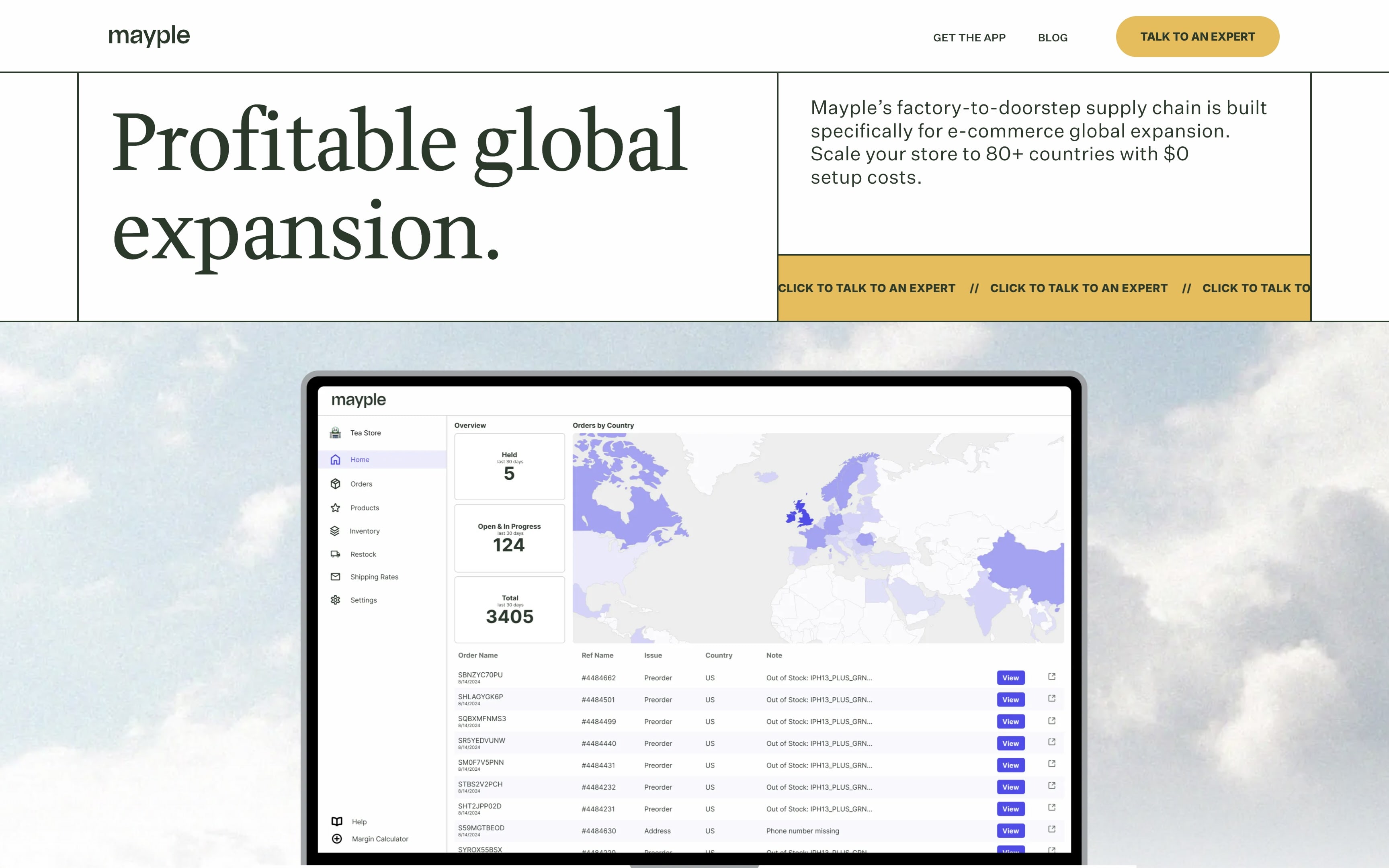Screen dimensions: 1389x868
Task: Open Settings label in dashboard sidebar
Action: coord(363,600)
